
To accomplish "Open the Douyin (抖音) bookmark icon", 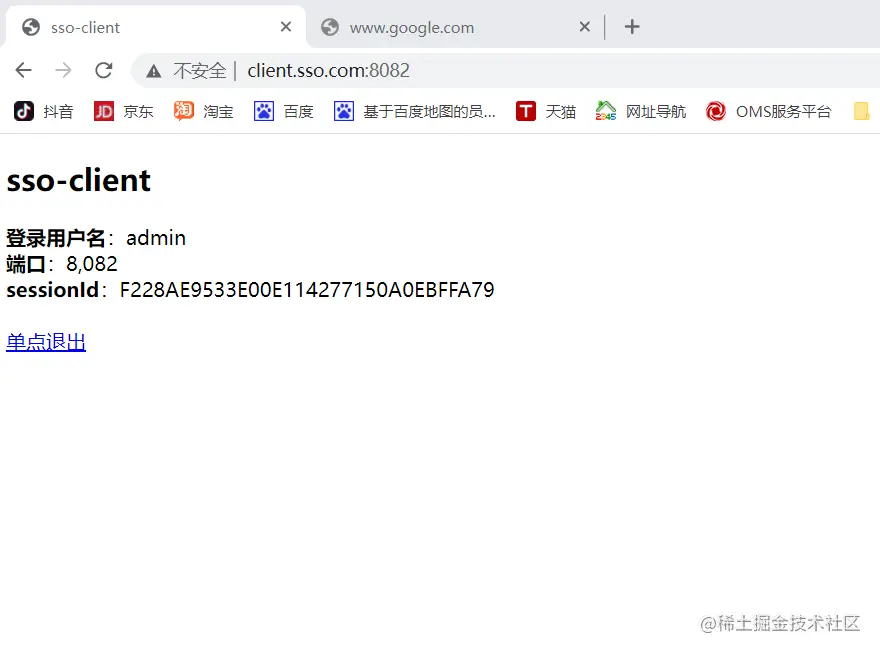I will (x=24, y=111).
